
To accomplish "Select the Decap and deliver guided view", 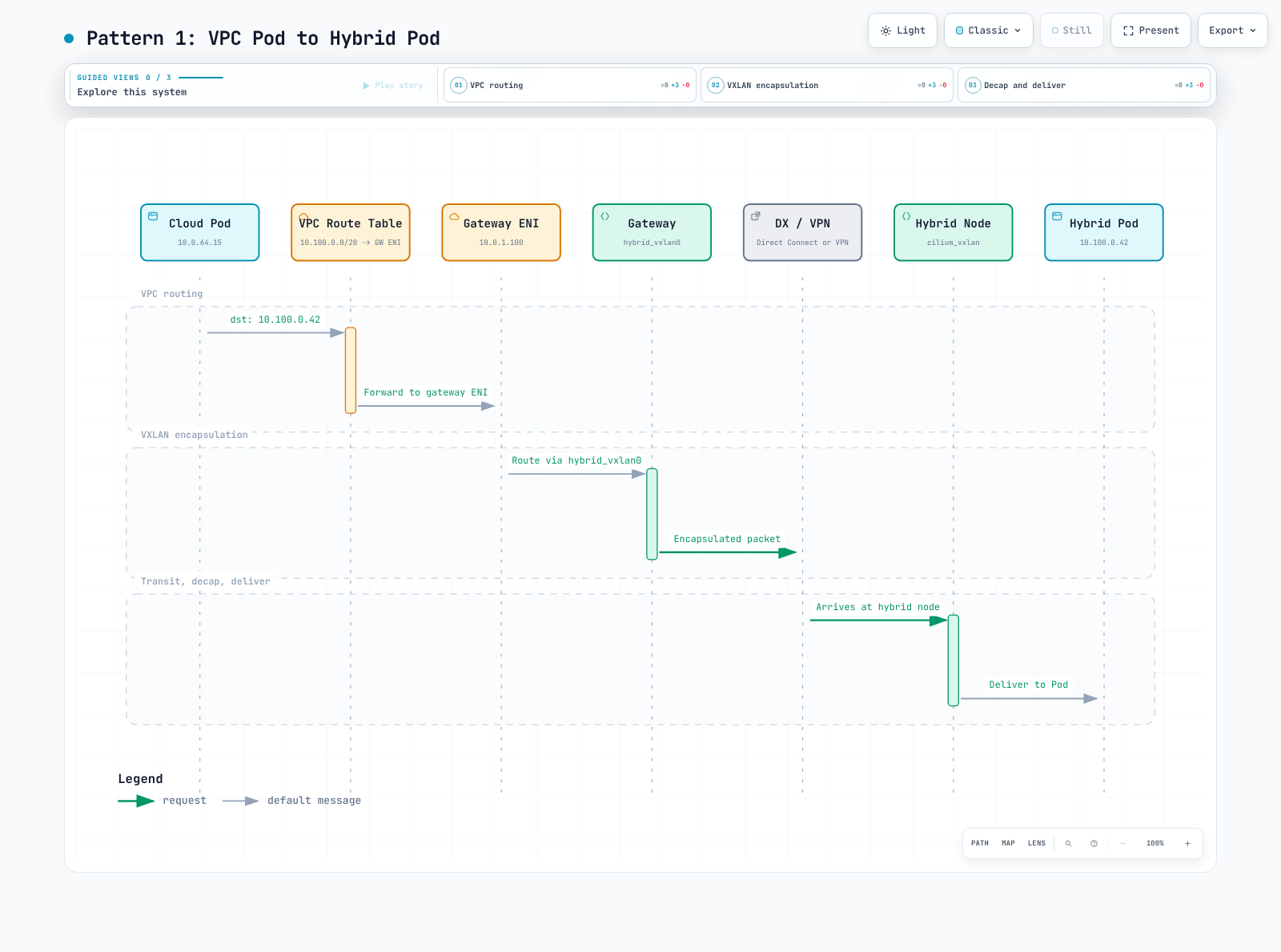I will (1084, 85).
